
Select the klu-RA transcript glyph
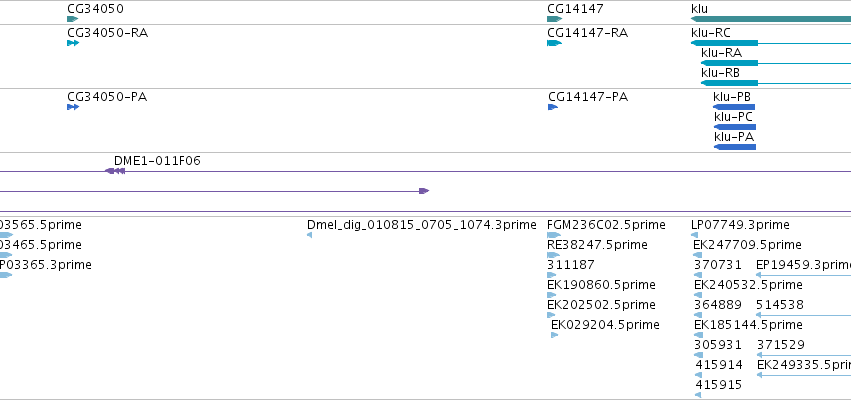point(729,63)
